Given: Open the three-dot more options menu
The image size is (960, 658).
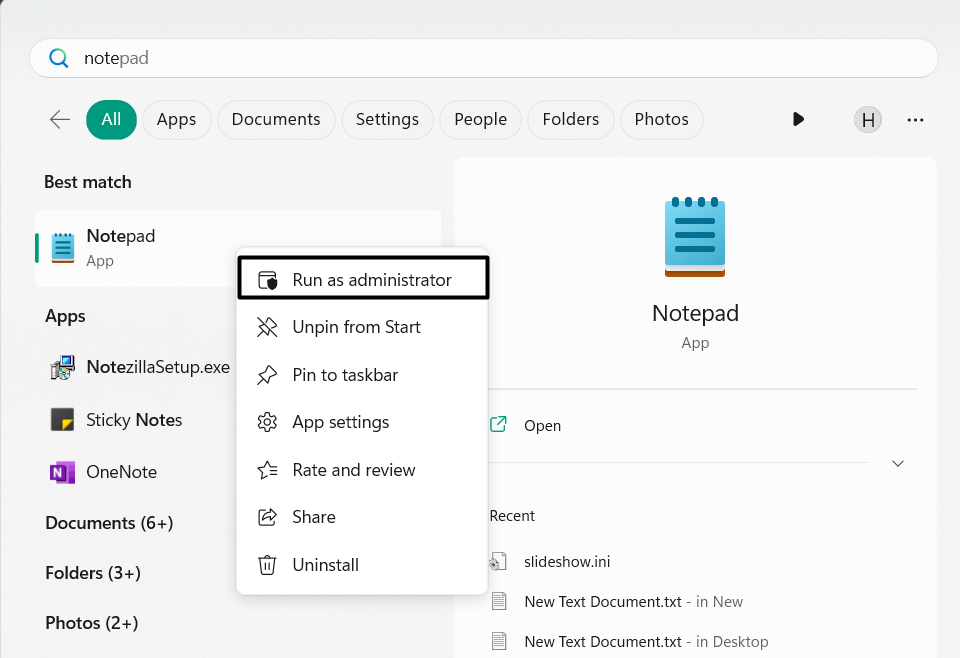Looking at the screenshot, I should click(x=915, y=120).
